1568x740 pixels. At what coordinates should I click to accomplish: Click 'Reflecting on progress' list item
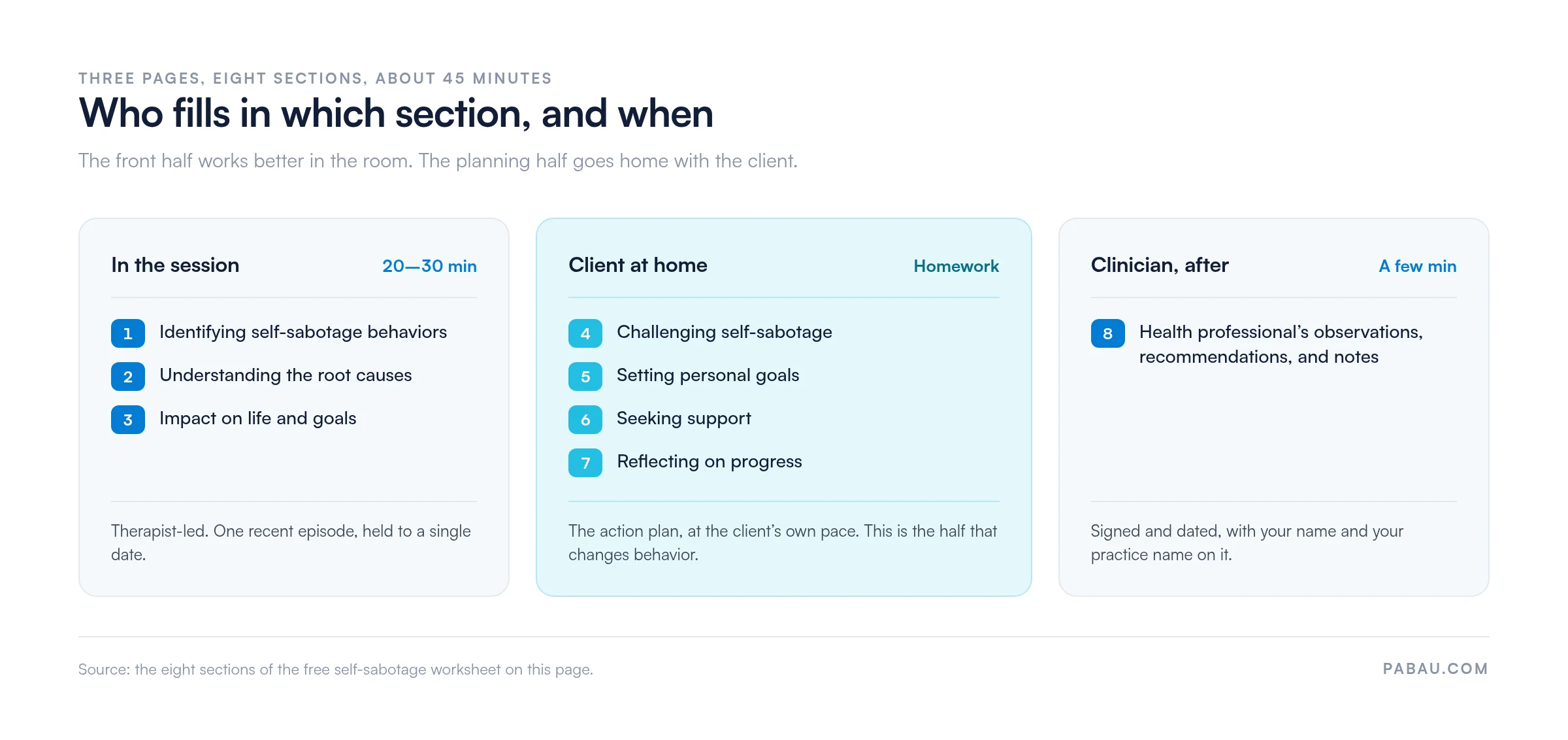(x=710, y=462)
